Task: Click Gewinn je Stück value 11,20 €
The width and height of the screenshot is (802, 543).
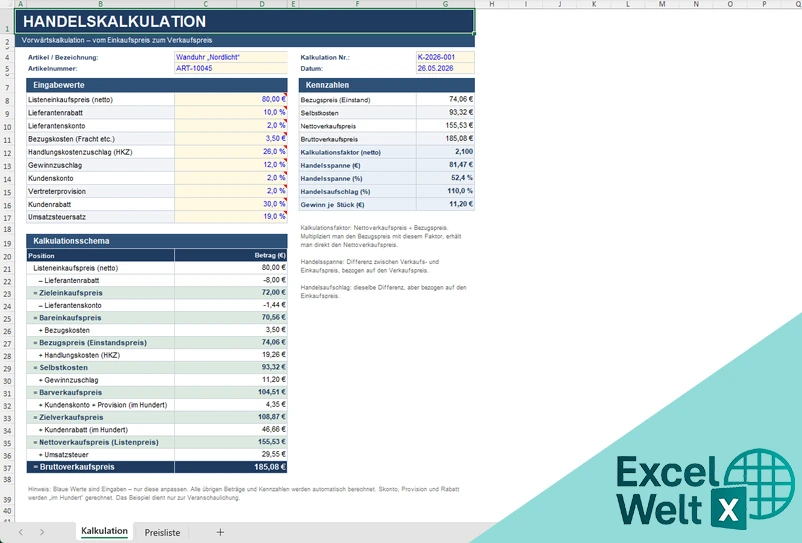Action: point(445,204)
